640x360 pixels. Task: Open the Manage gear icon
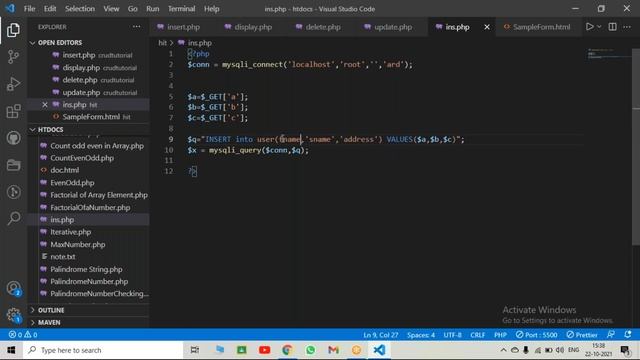coord(13,315)
